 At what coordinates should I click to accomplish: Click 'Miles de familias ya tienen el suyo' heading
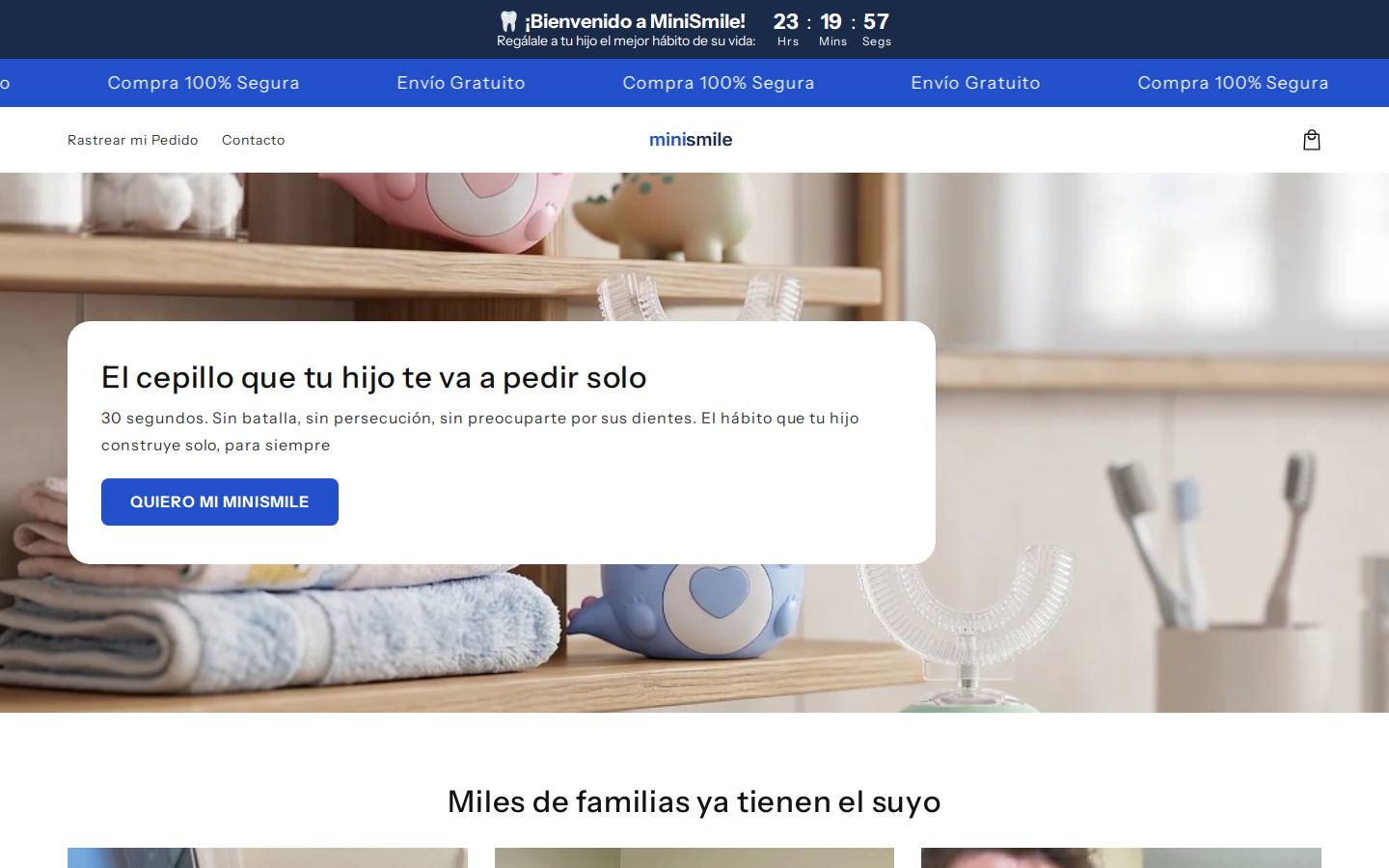[694, 801]
